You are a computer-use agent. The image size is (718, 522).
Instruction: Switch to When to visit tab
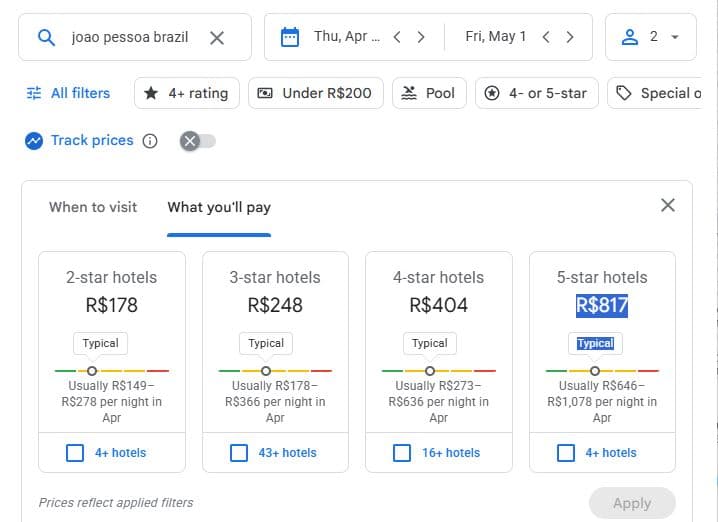click(93, 207)
